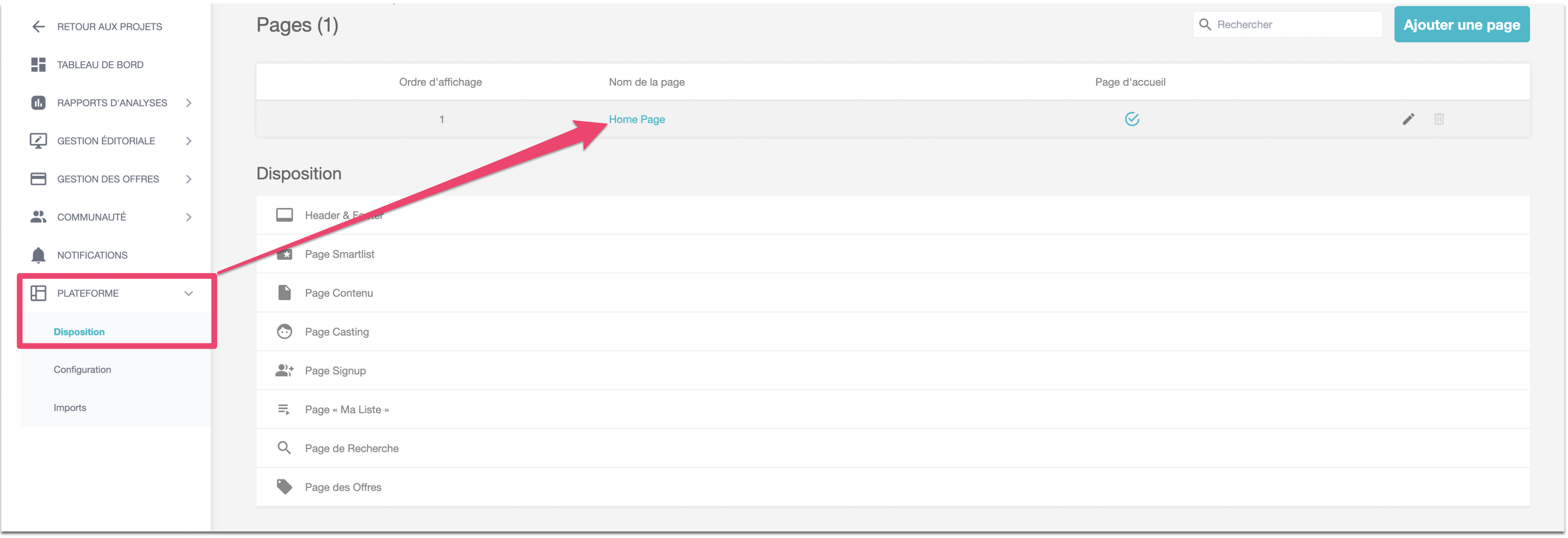Image resolution: width=1568 pixels, height=538 pixels.
Task: Select the Disposition submenu item
Action: point(79,332)
